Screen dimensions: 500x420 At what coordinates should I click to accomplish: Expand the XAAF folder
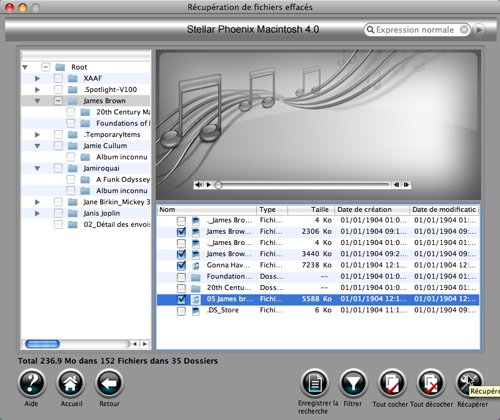click(x=37, y=78)
